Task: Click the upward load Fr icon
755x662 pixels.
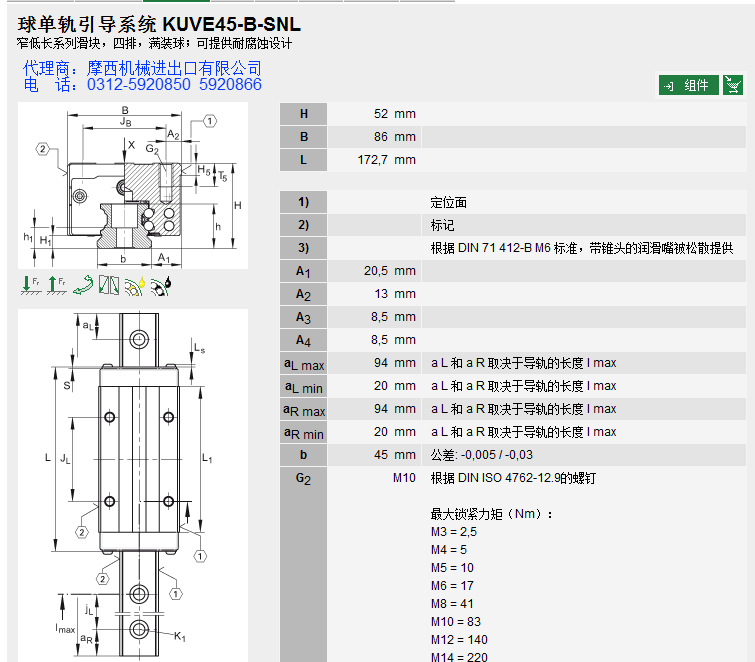Action: pos(55,285)
